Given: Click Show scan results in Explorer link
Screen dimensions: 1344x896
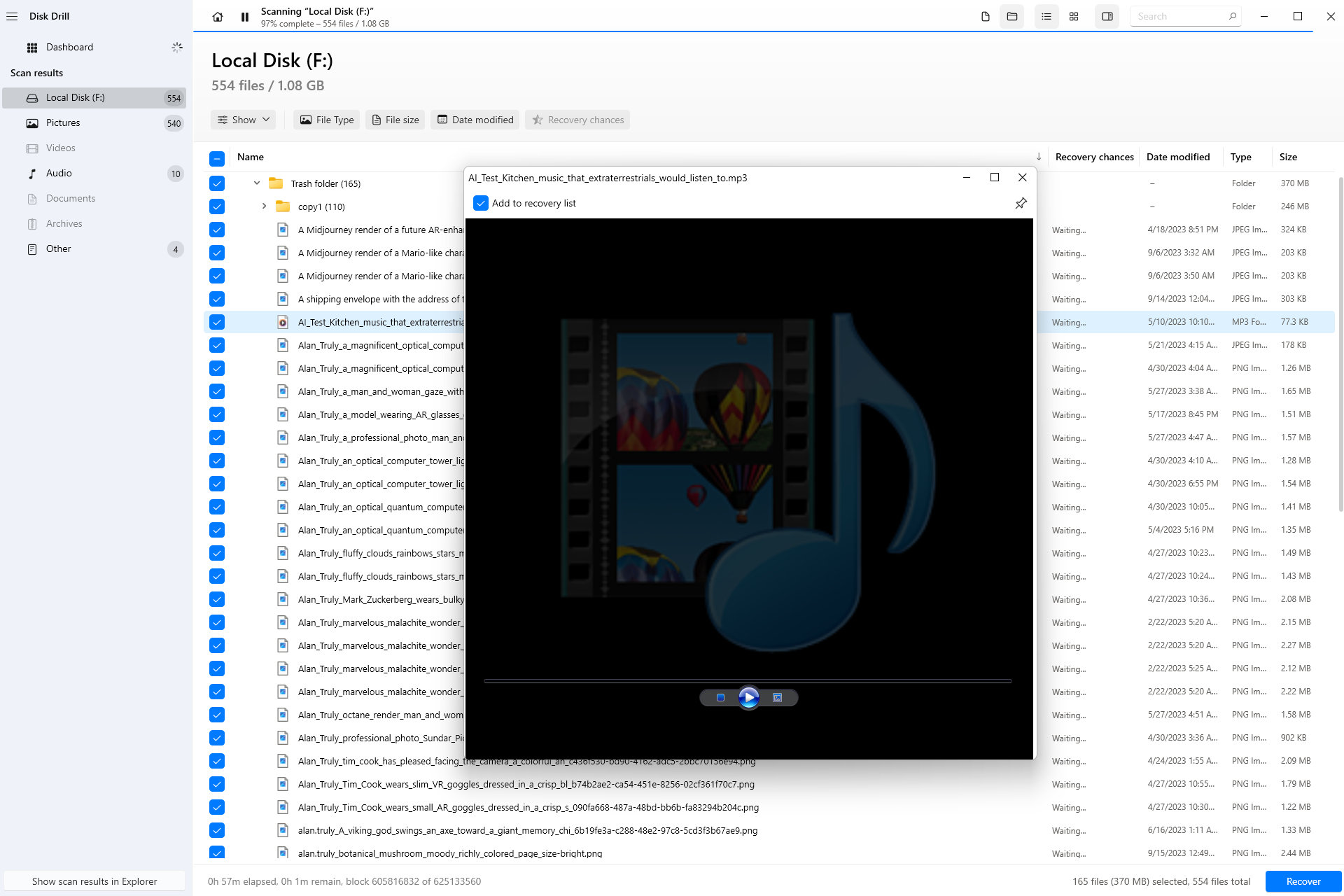Looking at the screenshot, I should pos(94,881).
